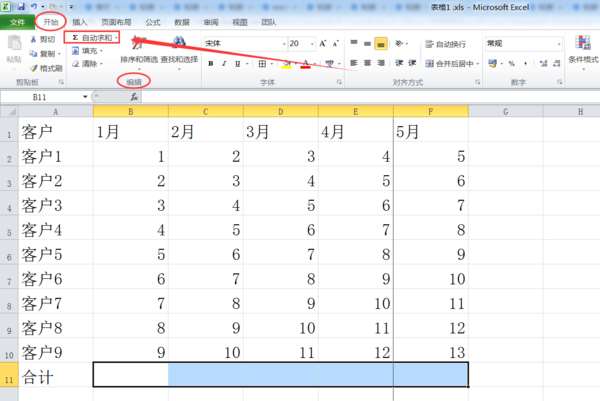Viewport: 600px width, 401px height.
Task: Toggle Bold formatting
Action: pyautogui.click(x=210, y=64)
